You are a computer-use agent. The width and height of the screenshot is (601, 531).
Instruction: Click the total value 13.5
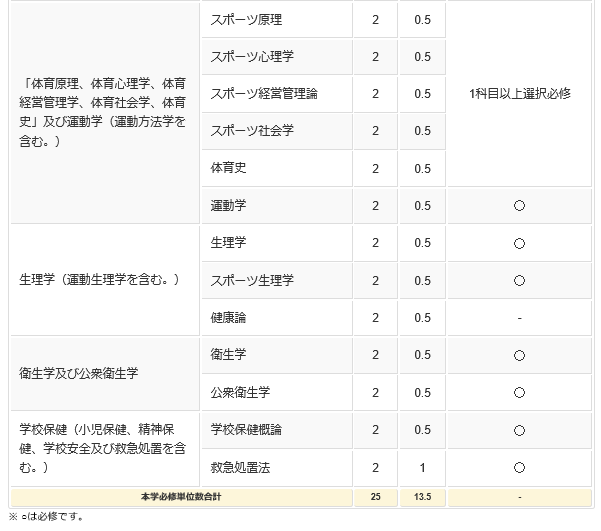click(422, 497)
